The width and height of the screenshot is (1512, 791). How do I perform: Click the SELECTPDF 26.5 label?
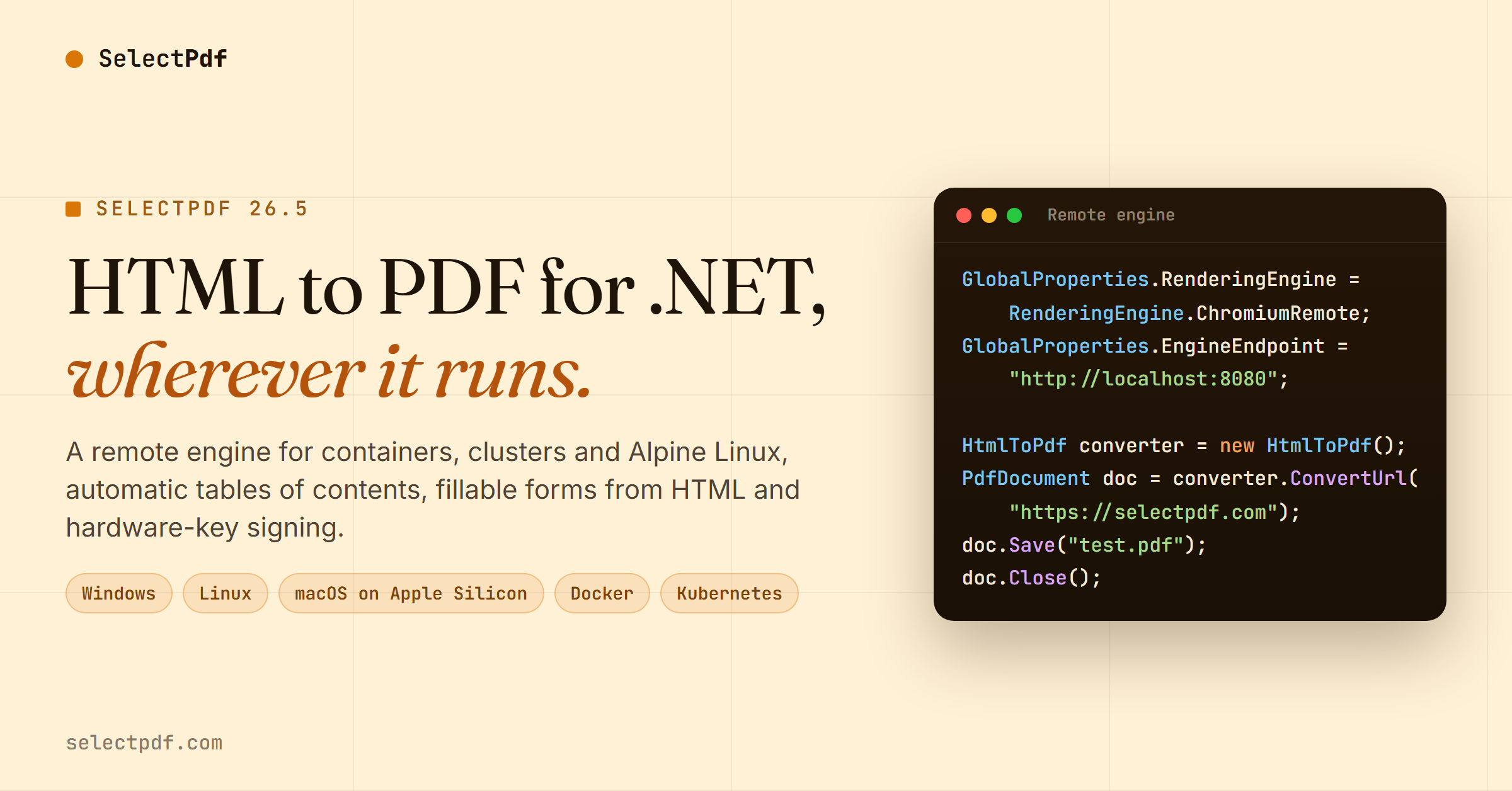pos(202,208)
